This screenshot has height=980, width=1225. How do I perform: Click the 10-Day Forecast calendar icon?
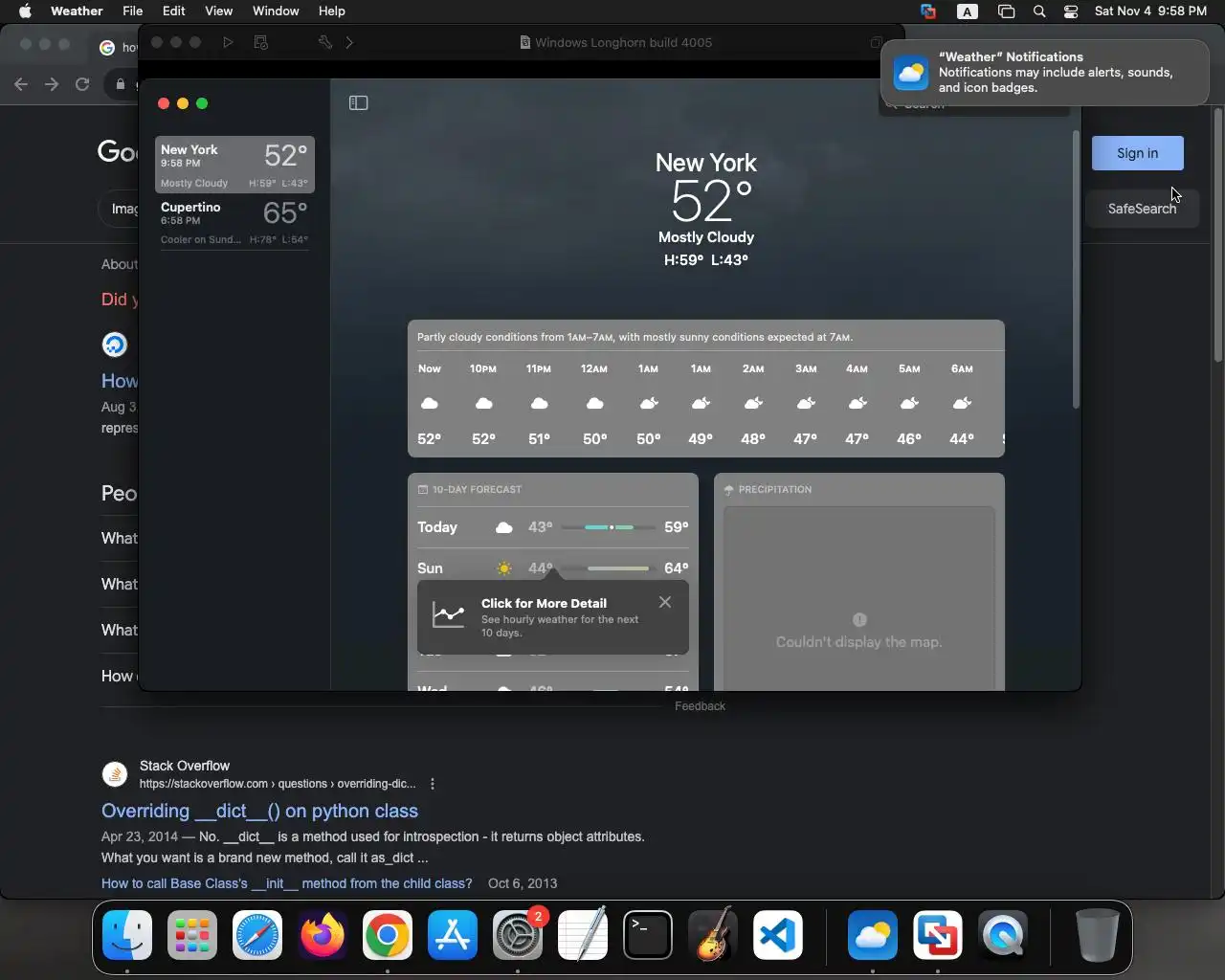tap(423, 489)
